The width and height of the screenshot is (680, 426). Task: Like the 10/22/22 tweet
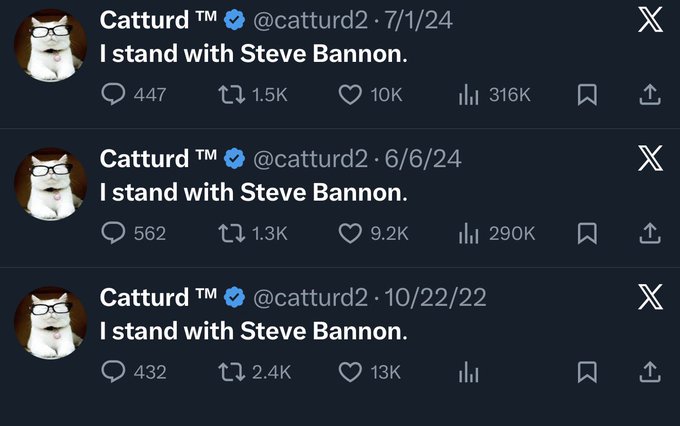tap(349, 372)
